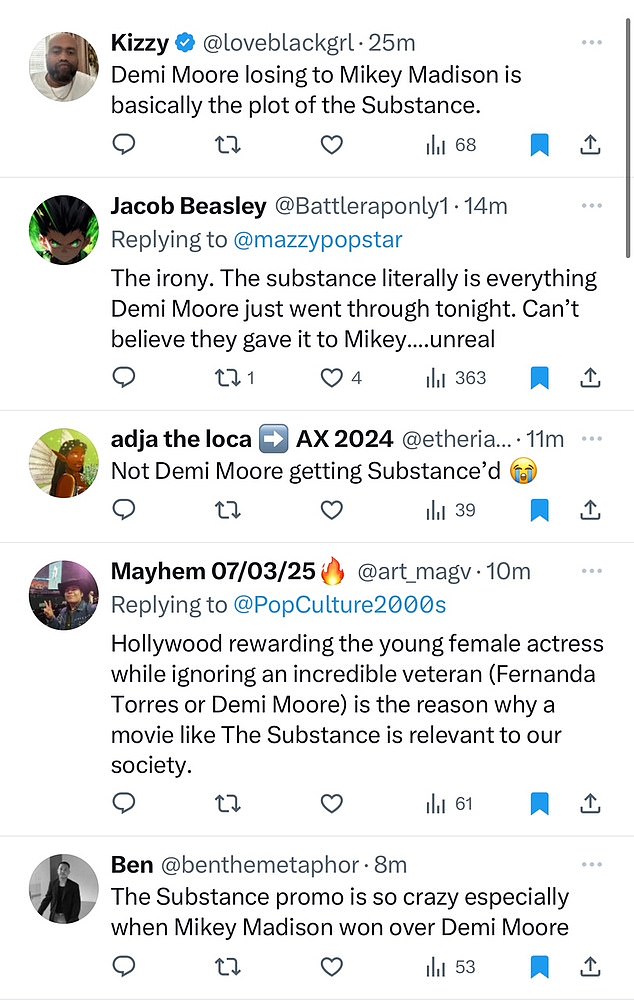634x1004 pixels.
Task: Open three-dot menu on Jacob Beasley's tweet
Action: coord(592,206)
